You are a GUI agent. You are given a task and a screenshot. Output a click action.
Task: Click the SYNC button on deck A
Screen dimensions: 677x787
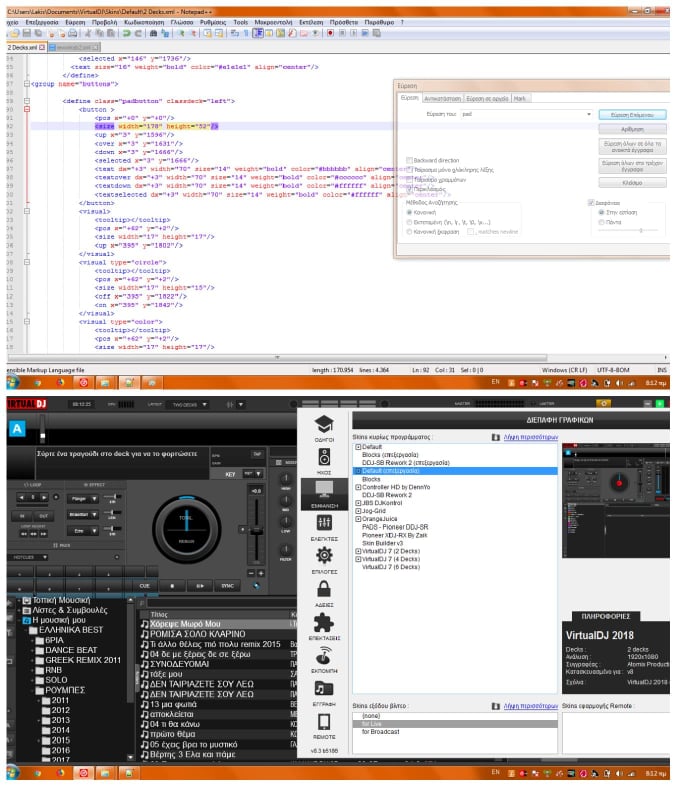pyautogui.click(x=227, y=586)
